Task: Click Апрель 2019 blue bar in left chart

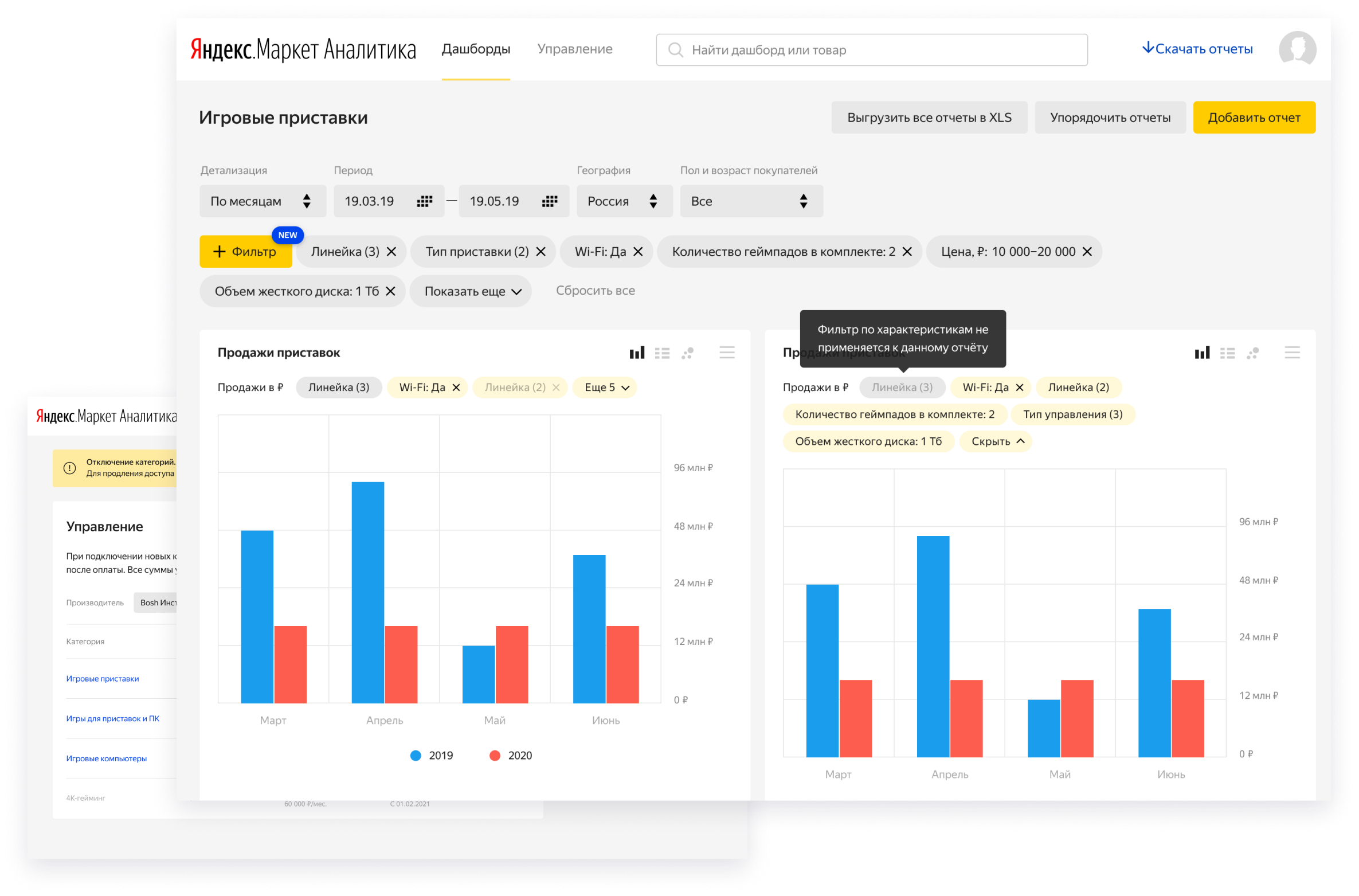Action: [368, 592]
